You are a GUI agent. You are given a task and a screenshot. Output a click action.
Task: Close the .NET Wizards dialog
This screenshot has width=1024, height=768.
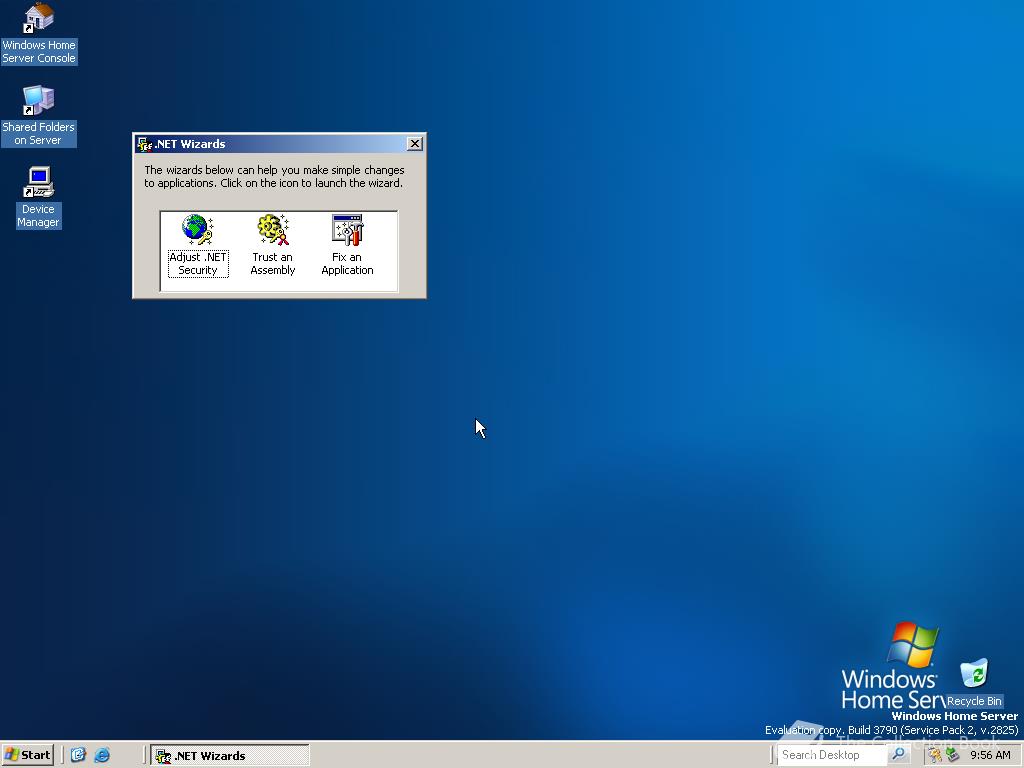(415, 144)
